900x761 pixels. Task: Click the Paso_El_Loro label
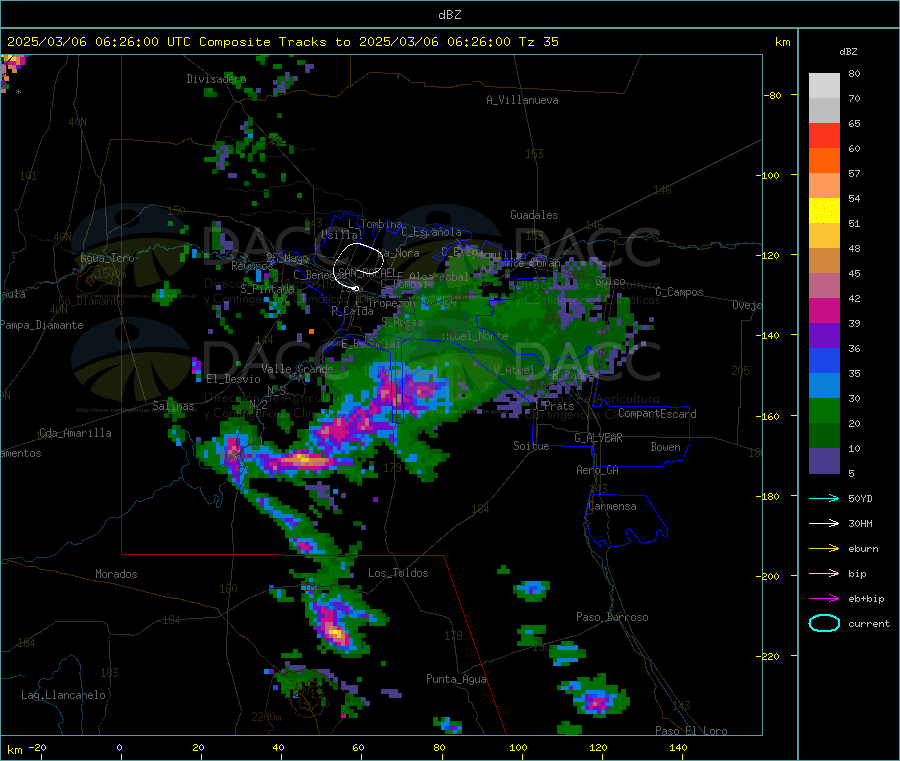[x=692, y=731]
